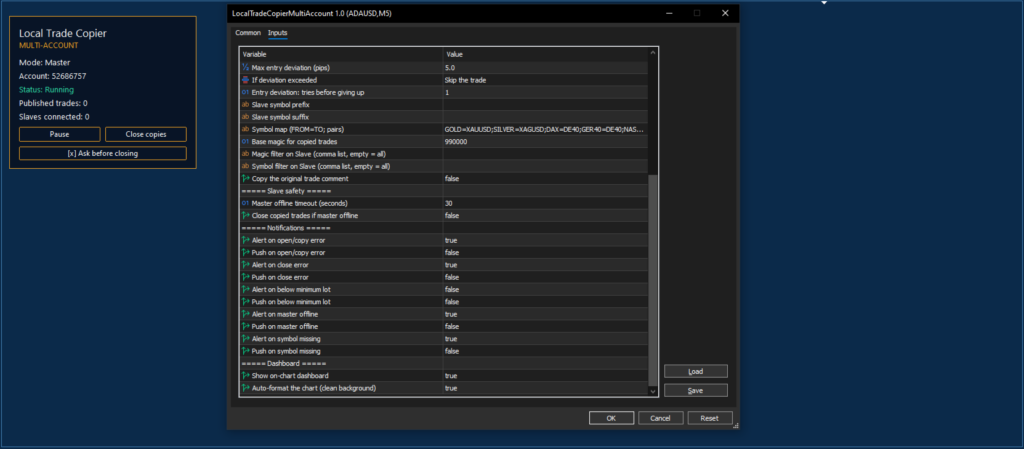The image size is (1024, 449).
Task: Click the Push on symbol missing icon
Action: tap(246, 351)
